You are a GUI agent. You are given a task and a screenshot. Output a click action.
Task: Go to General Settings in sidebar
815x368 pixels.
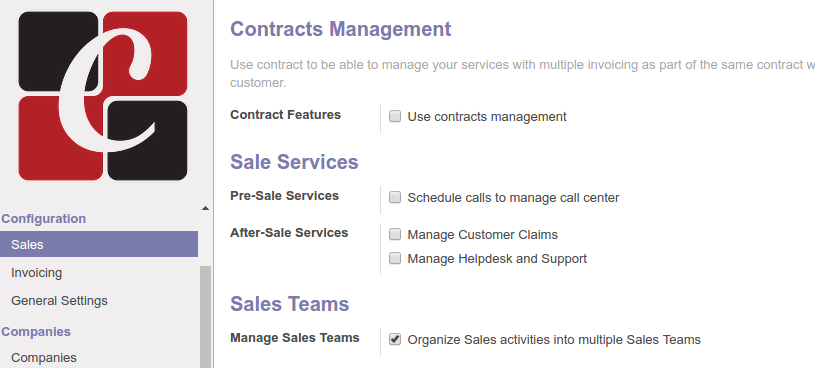pyautogui.click(x=59, y=301)
